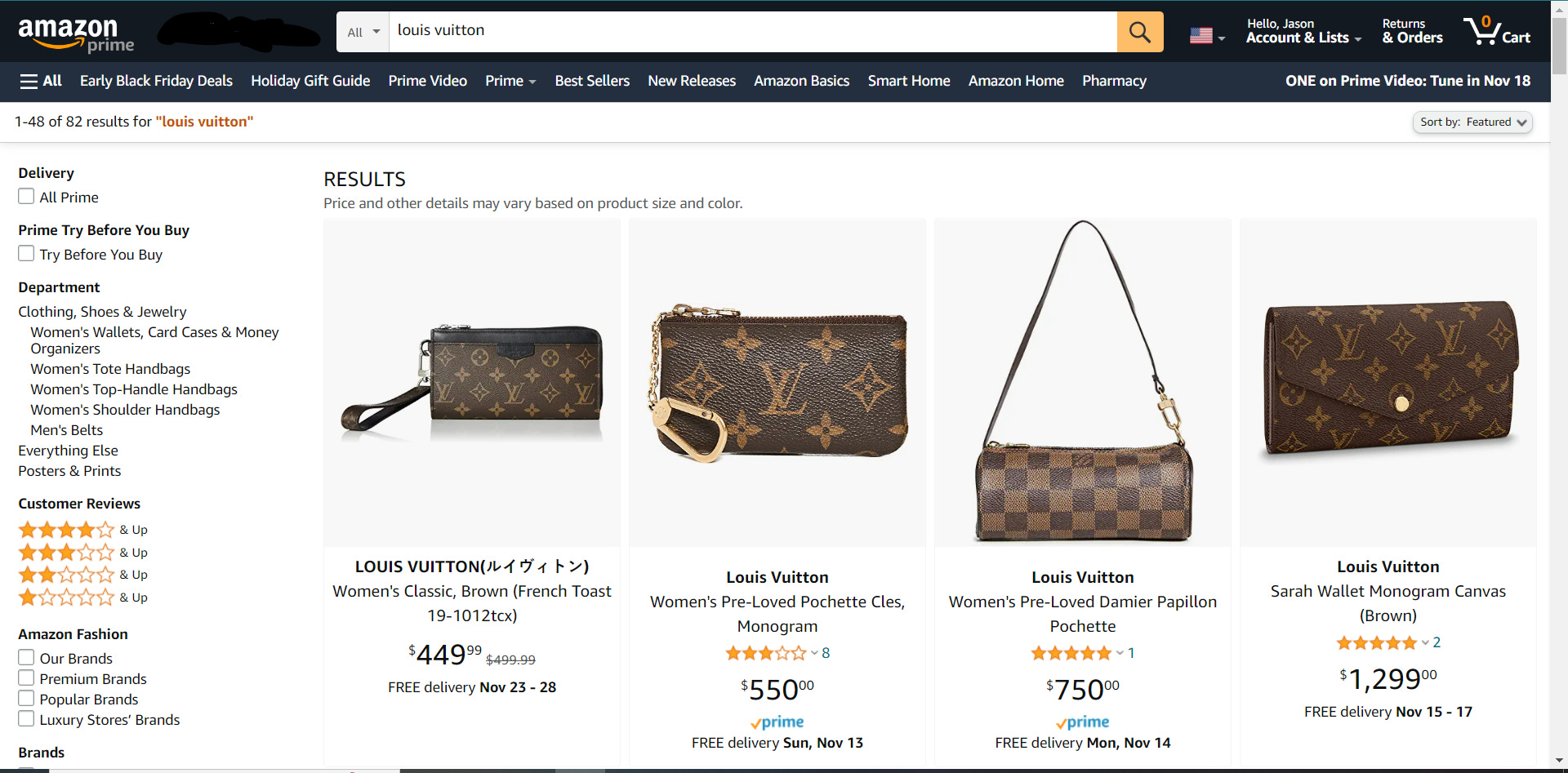
Task: Open Early Black Friday Deals nav item
Action: pyautogui.click(x=156, y=81)
